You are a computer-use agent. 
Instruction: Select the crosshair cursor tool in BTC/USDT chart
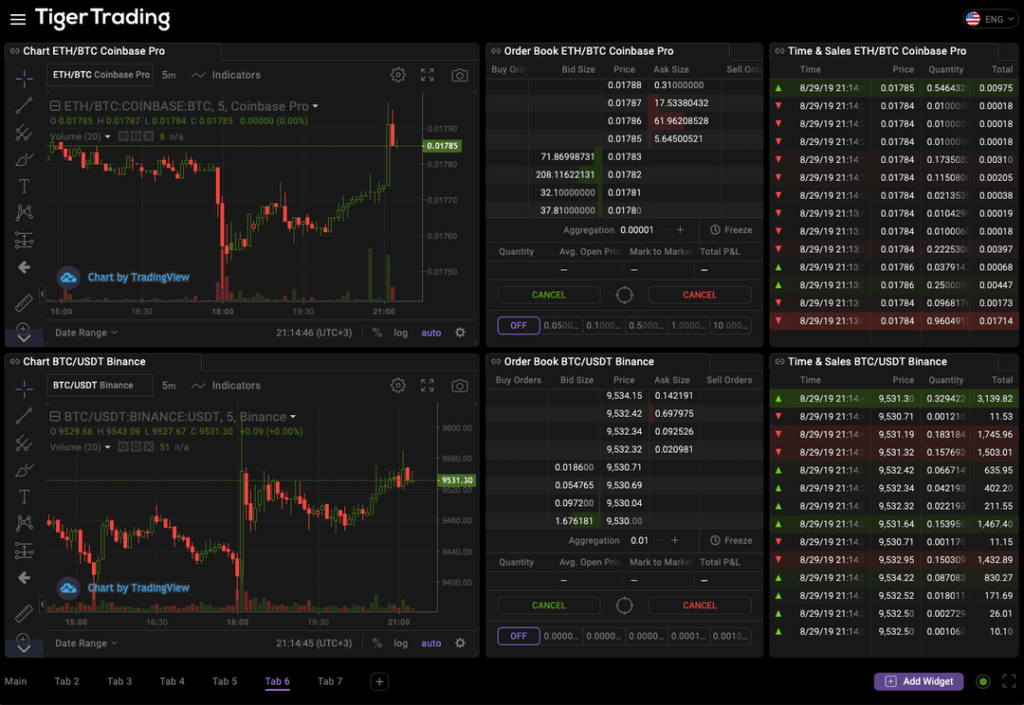tap(24, 389)
